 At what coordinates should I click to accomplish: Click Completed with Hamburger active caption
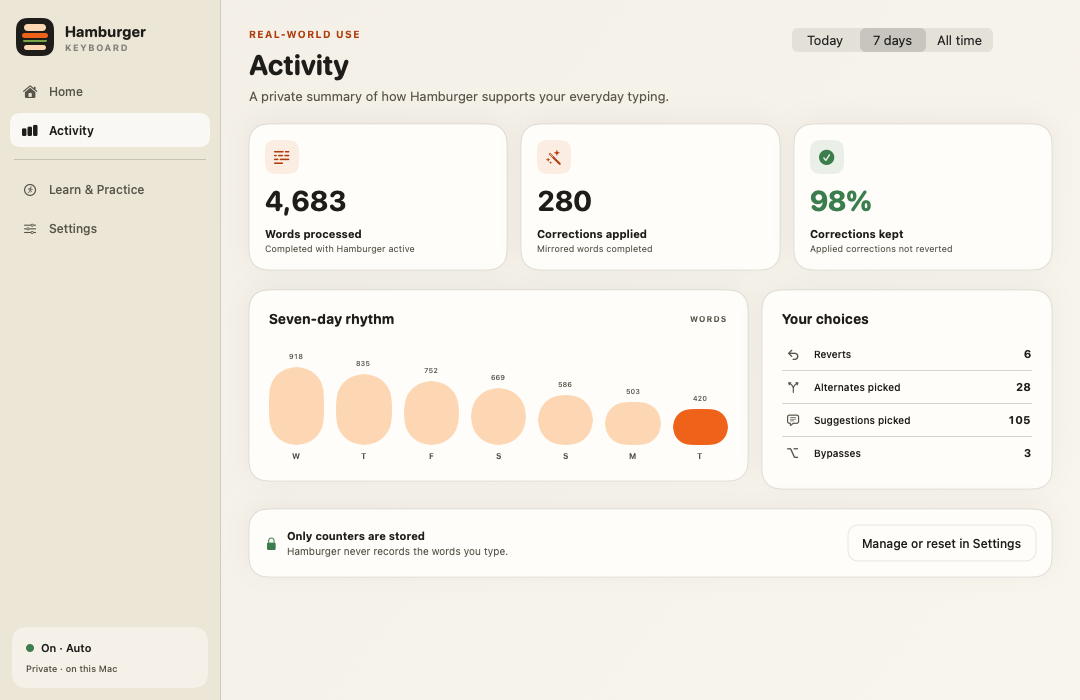pos(340,249)
